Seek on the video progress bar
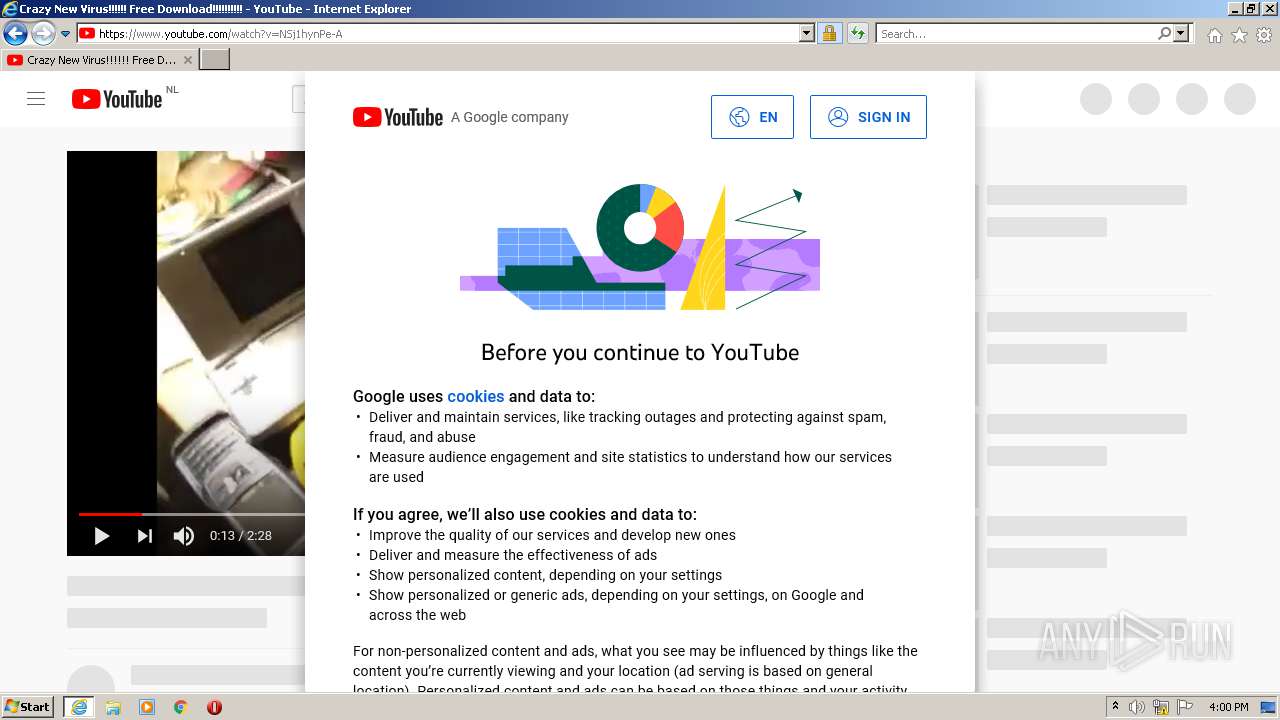 click(192, 514)
